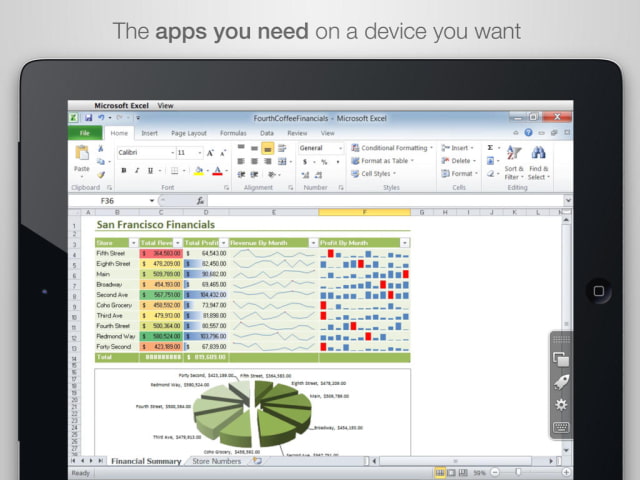Click Format as Table button
The height and width of the screenshot is (480, 640).
click(x=382, y=161)
